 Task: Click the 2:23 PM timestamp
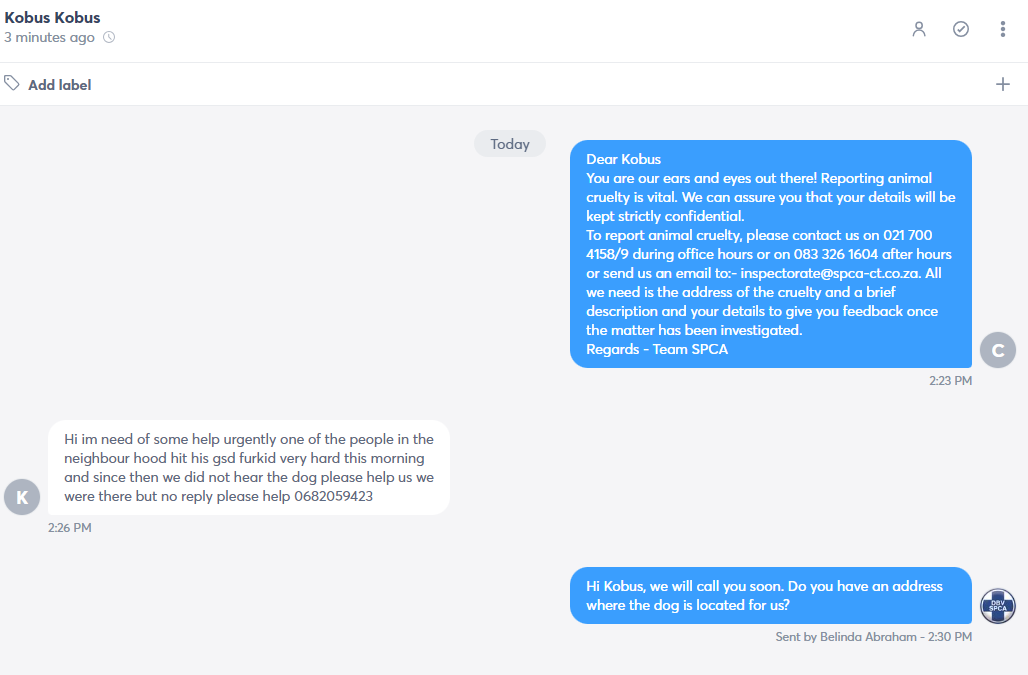click(951, 381)
